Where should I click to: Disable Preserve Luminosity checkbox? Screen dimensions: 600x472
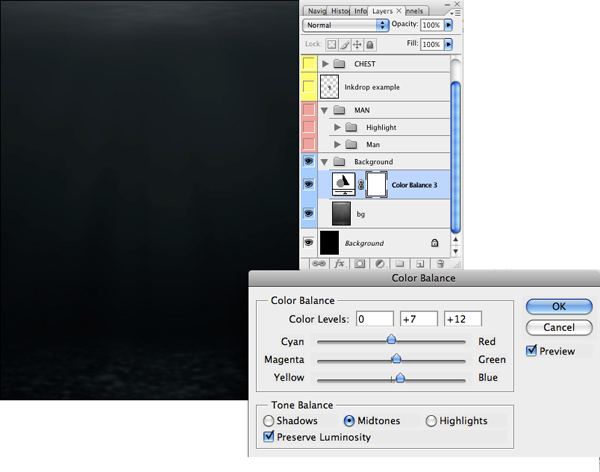pos(268,437)
